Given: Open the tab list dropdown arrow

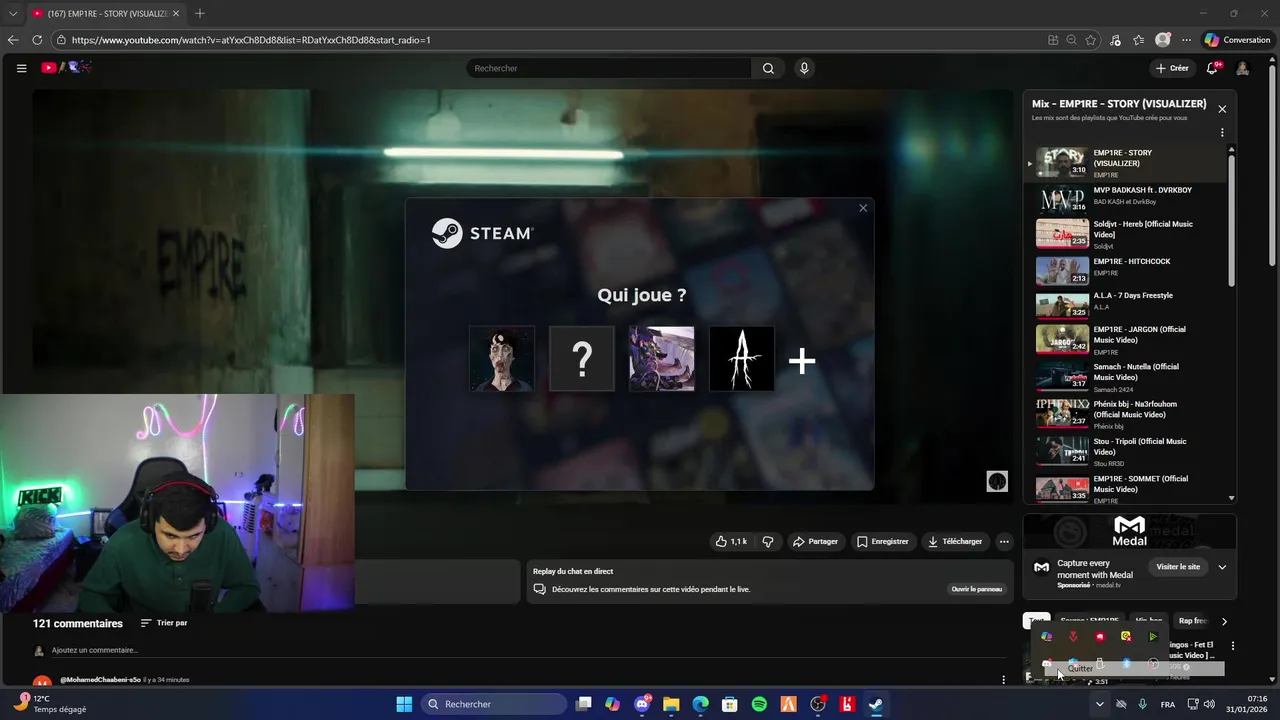Looking at the screenshot, I should click(13, 13).
